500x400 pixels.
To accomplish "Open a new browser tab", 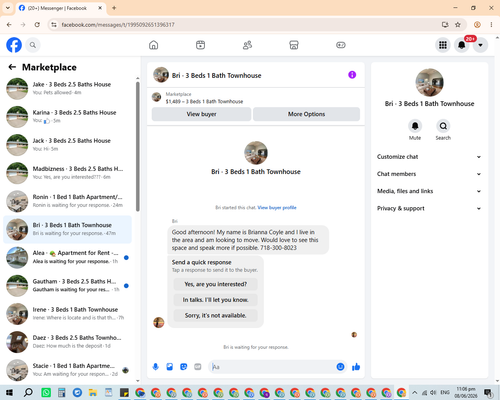I will click(114, 8).
